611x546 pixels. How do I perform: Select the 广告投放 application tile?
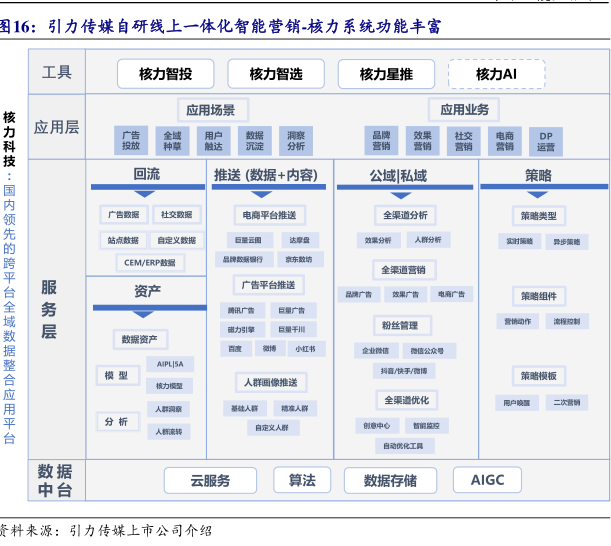pyautogui.click(x=131, y=140)
